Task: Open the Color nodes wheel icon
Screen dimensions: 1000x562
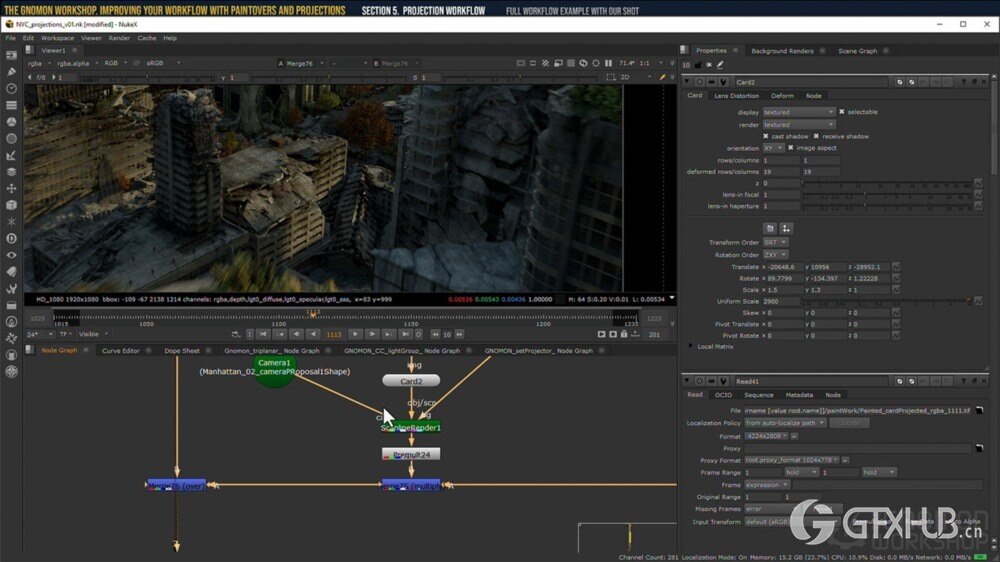Action: coord(11,122)
